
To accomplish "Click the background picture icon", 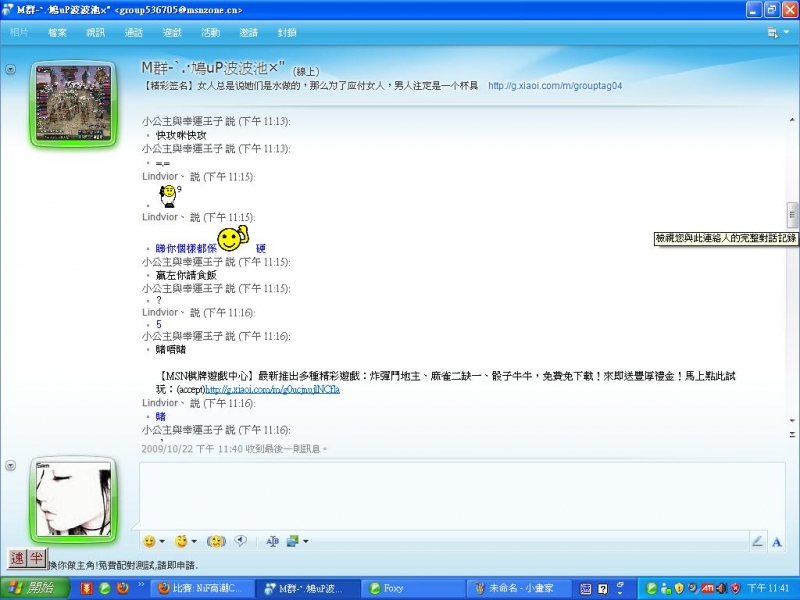I will point(293,541).
